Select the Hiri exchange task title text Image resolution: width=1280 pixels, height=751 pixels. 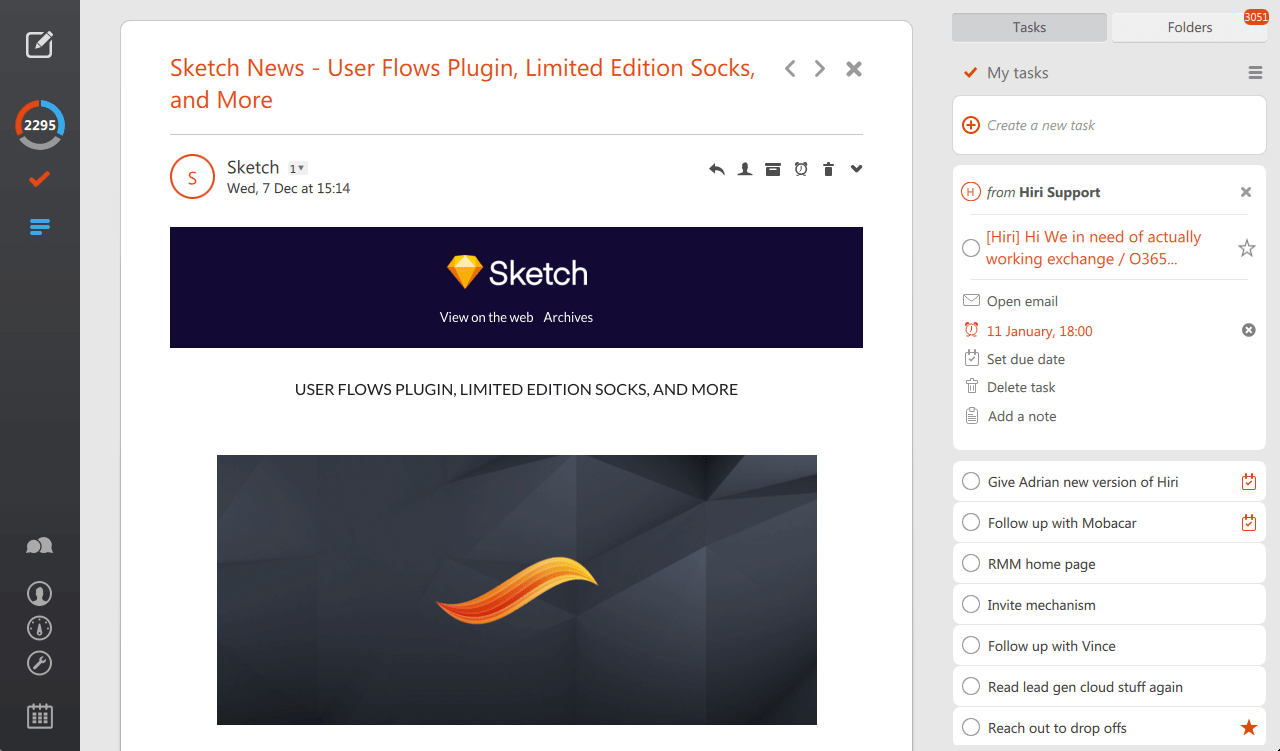click(x=1093, y=248)
